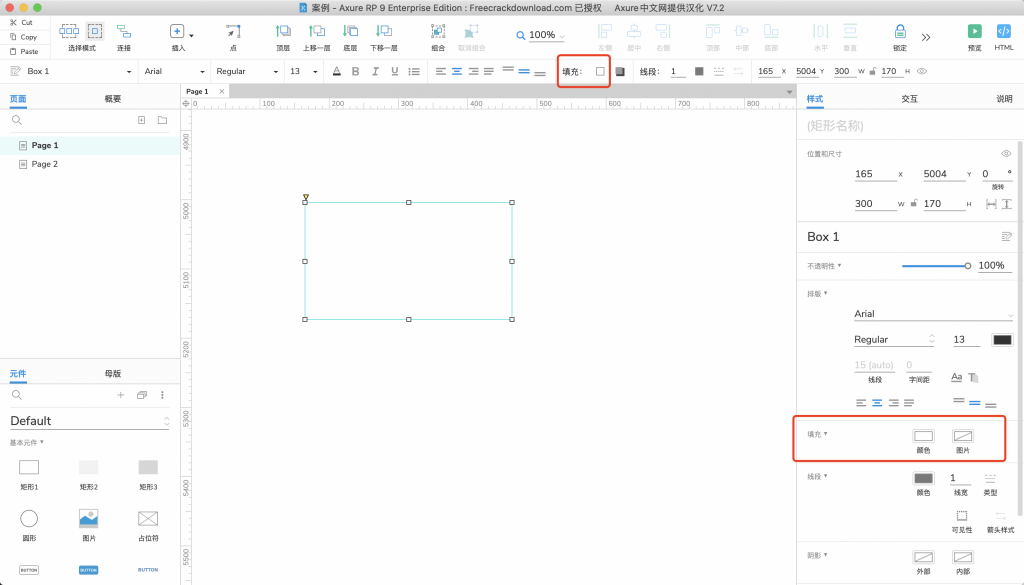
Task: Toggle widget visibility eye icon in style panel
Action: [x=1006, y=153]
